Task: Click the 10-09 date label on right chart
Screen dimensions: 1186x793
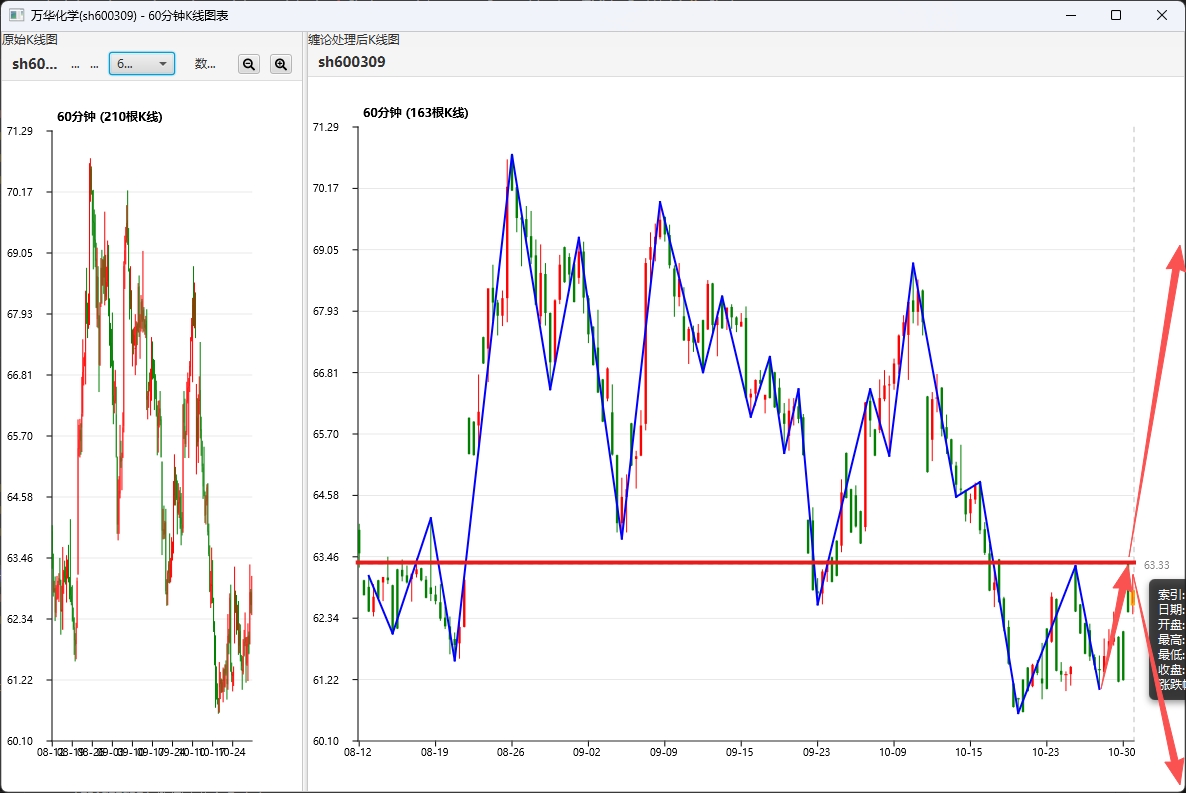Action: (893, 752)
